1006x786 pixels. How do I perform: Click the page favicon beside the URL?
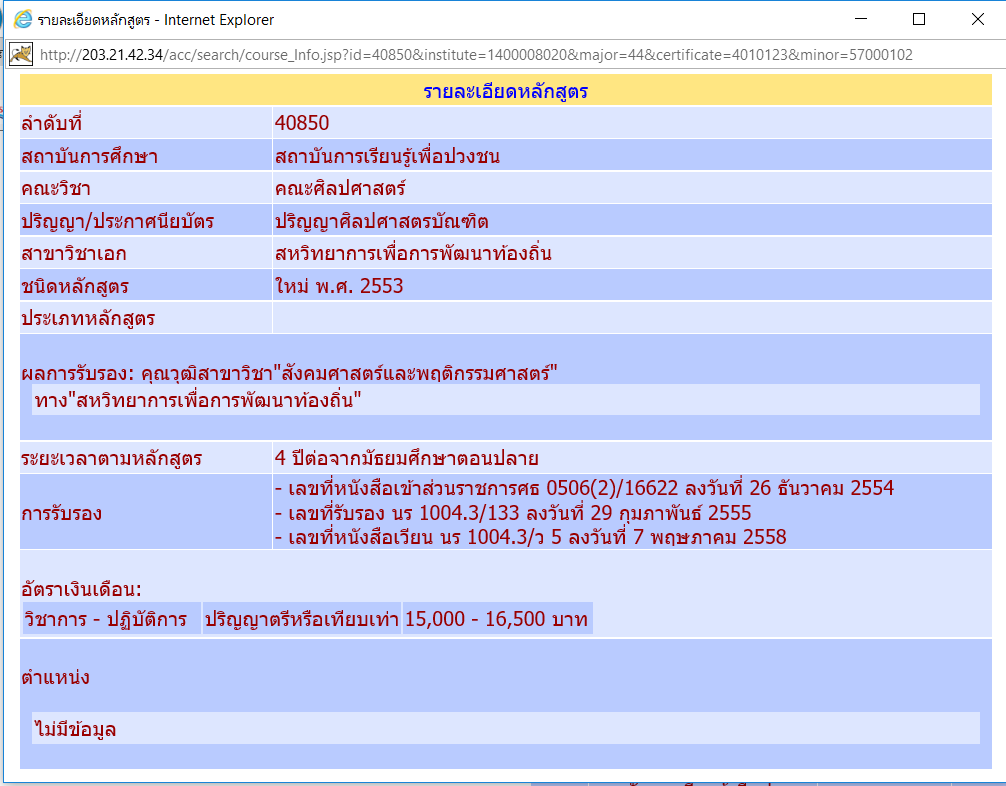21,54
